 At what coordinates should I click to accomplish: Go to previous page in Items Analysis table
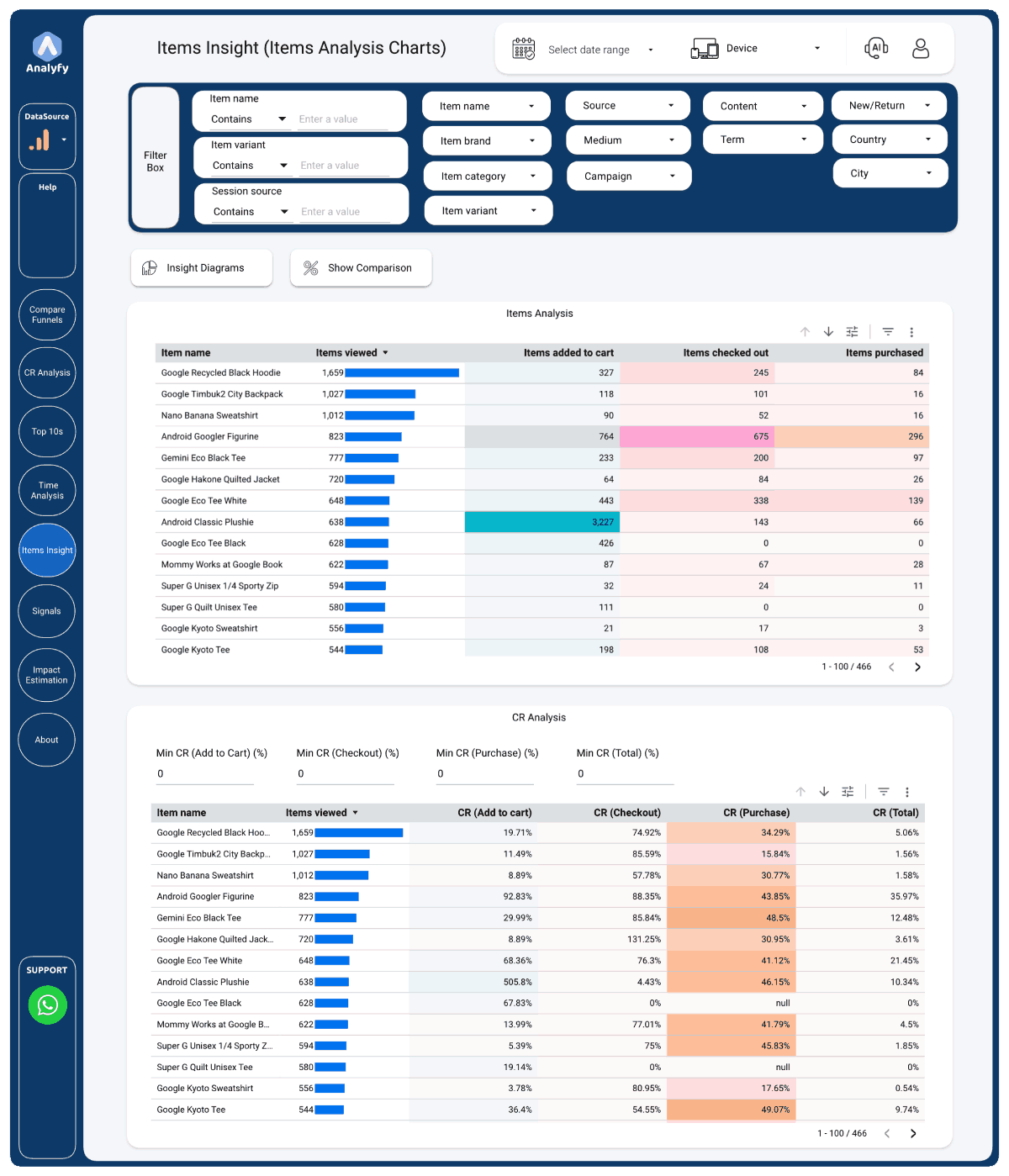point(891,667)
